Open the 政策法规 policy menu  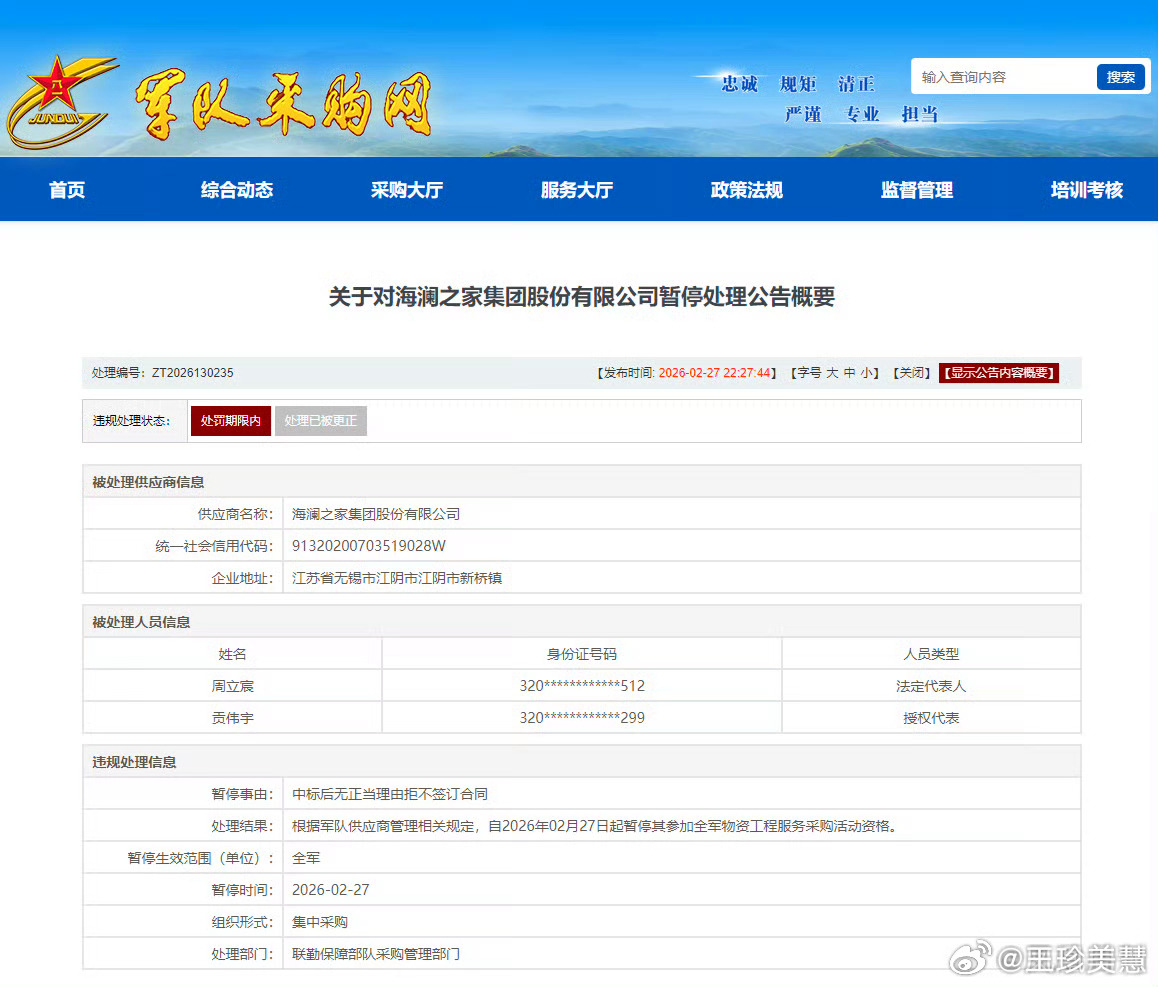pos(746,189)
